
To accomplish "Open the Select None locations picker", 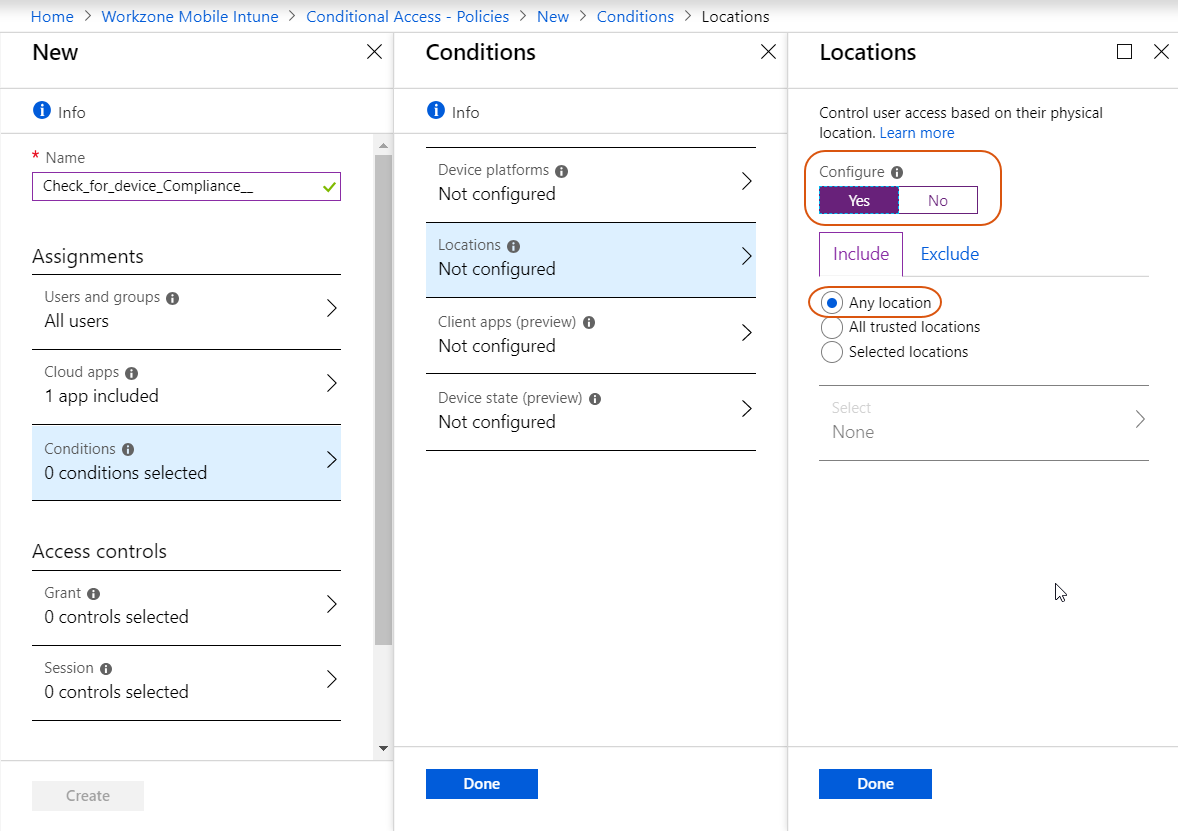I will point(984,421).
